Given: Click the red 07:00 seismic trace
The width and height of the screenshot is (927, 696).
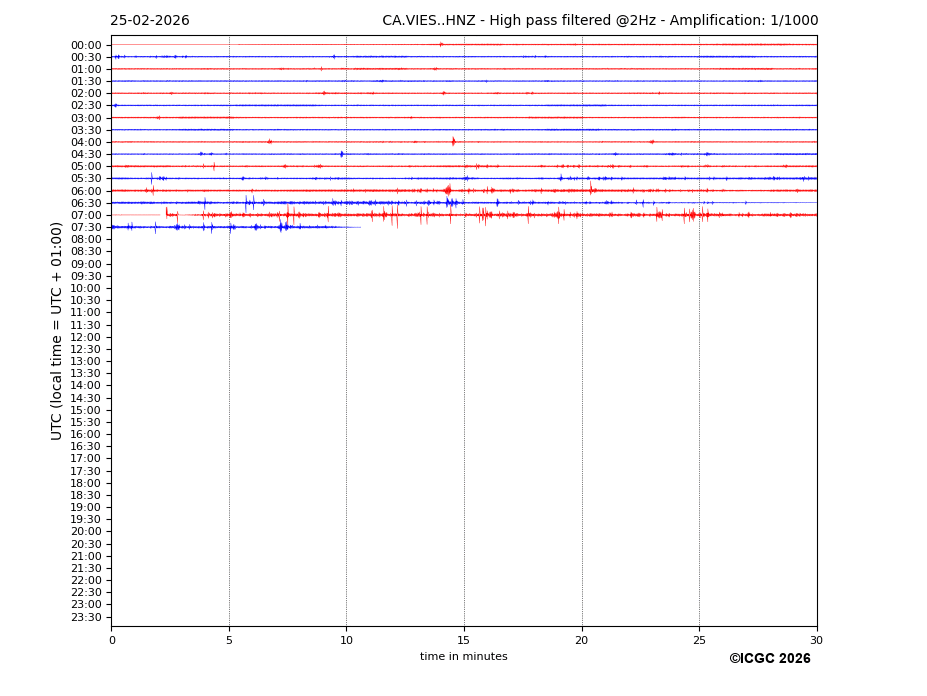Looking at the screenshot, I should click(500, 215).
